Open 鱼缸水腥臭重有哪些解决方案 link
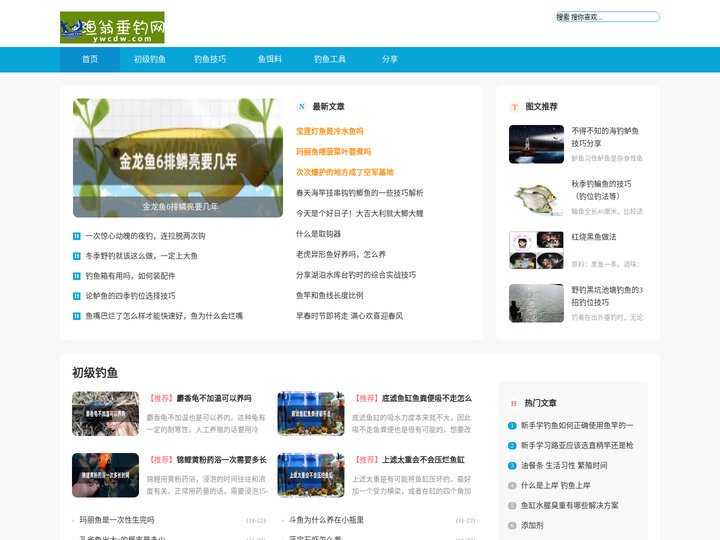 569,506
